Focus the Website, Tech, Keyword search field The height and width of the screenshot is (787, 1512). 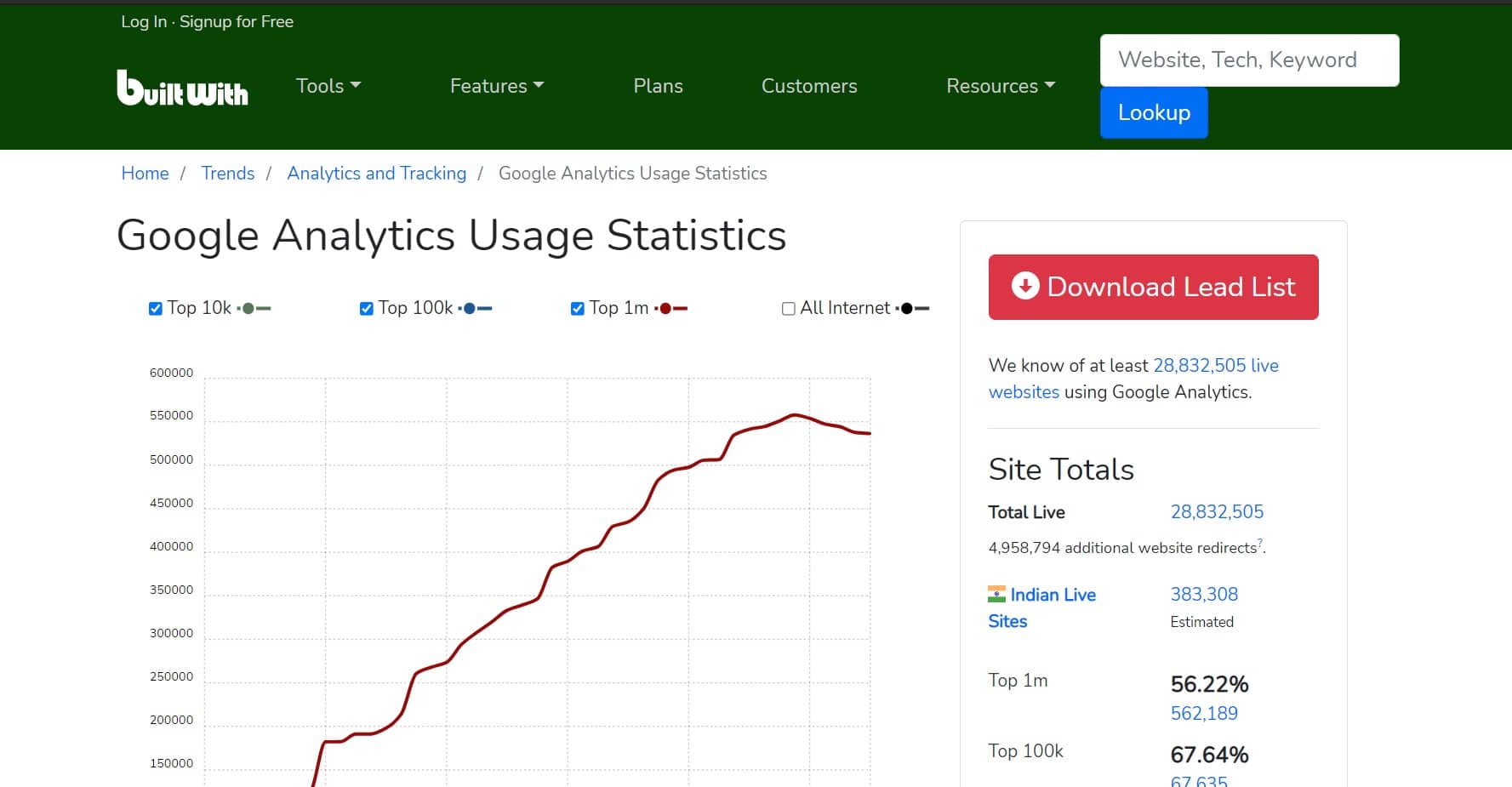[x=1249, y=60]
